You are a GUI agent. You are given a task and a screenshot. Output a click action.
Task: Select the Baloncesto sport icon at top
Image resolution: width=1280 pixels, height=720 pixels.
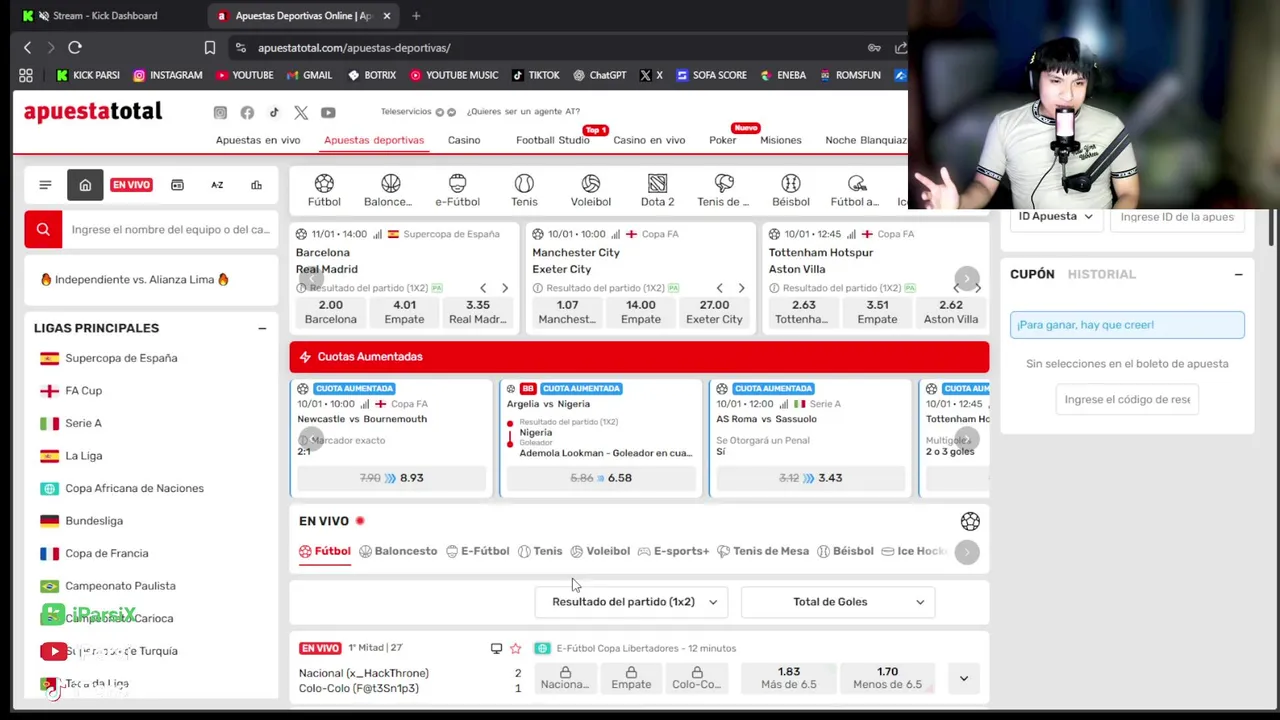point(388,190)
